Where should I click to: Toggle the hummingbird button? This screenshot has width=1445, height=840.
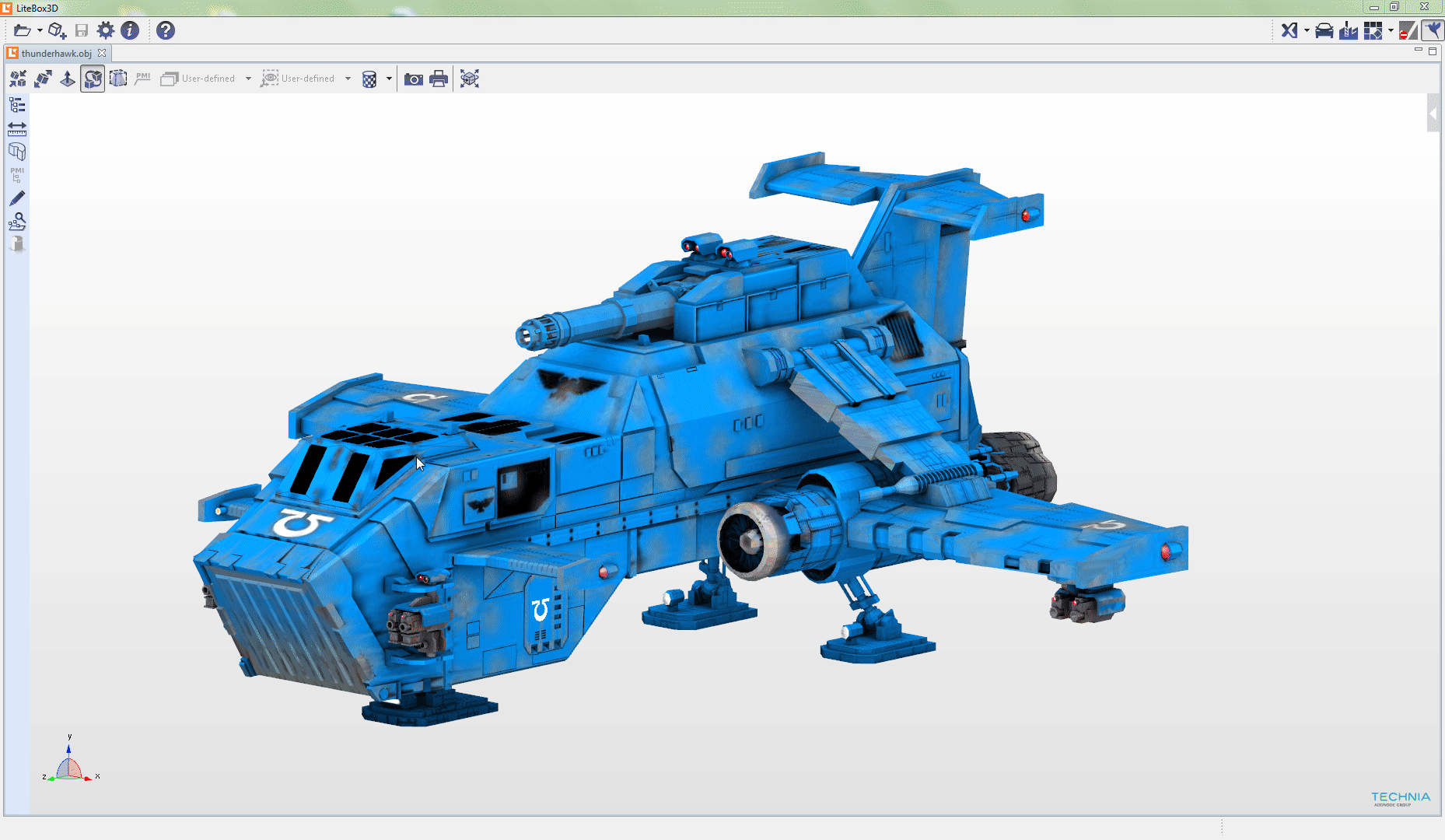pyautogui.click(x=1433, y=30)
